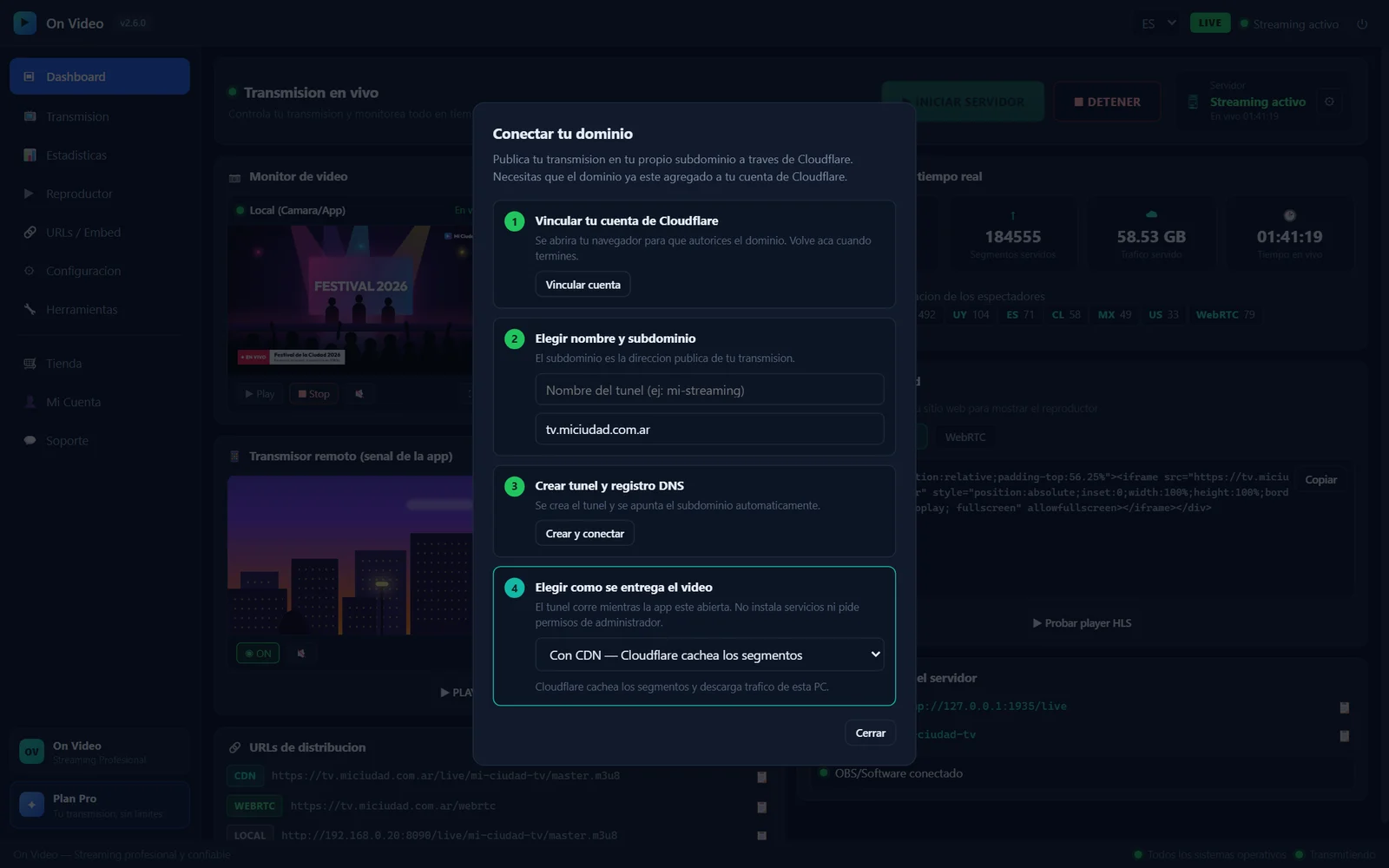Click the https://tv.miciudad.com.ar/webrtc URL text
The image size is (1389, 868).
(393, 806)
